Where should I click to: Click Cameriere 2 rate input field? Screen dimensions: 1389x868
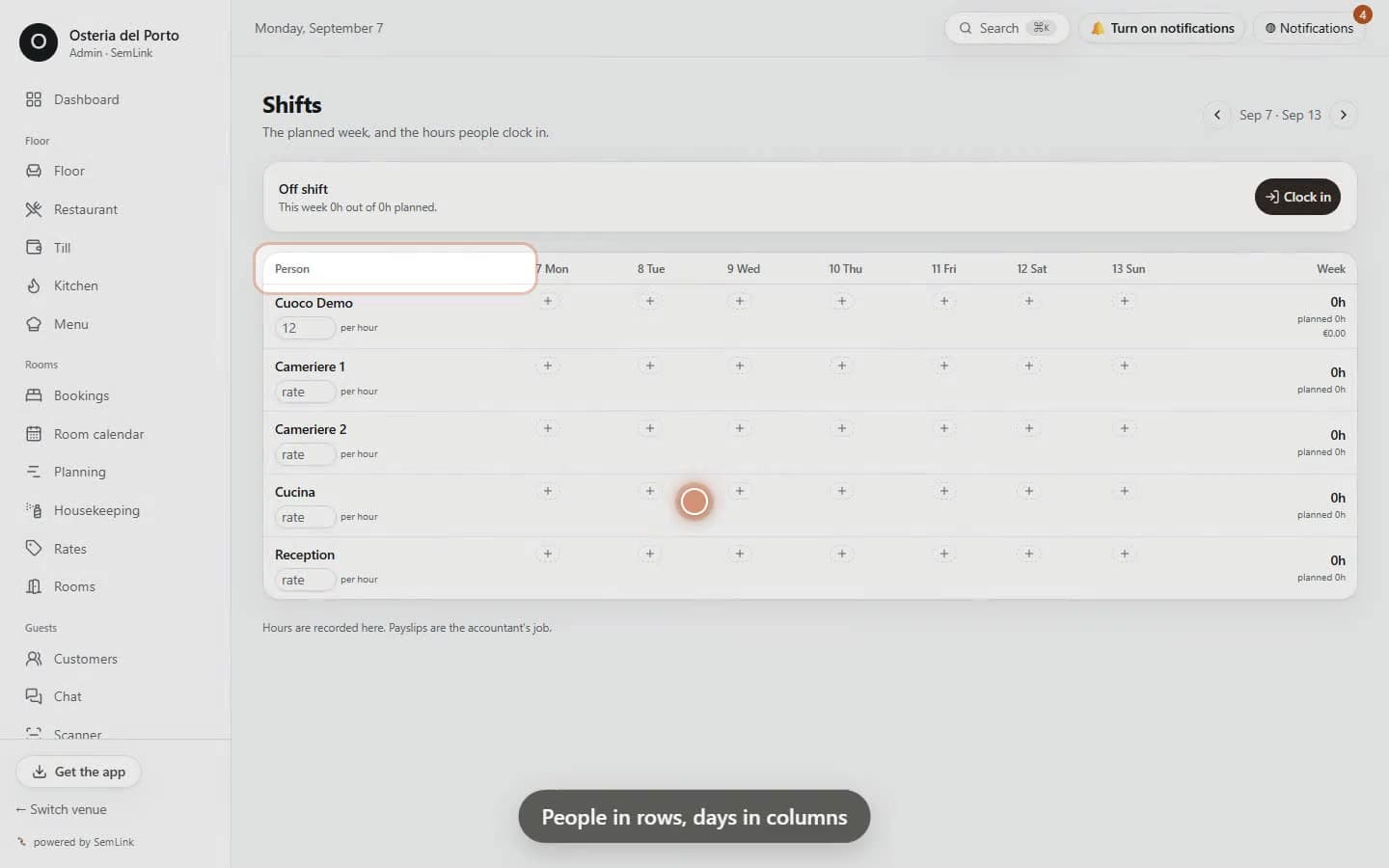click(x=305, y=454)
